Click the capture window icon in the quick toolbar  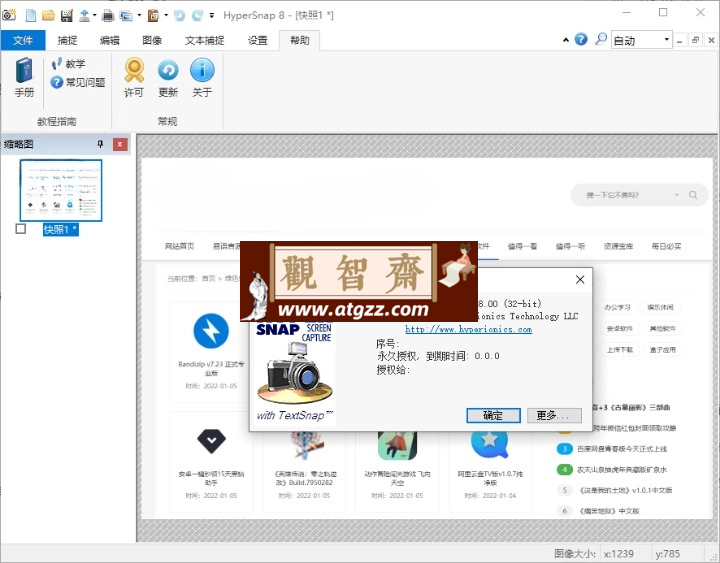tap(126, 15)
